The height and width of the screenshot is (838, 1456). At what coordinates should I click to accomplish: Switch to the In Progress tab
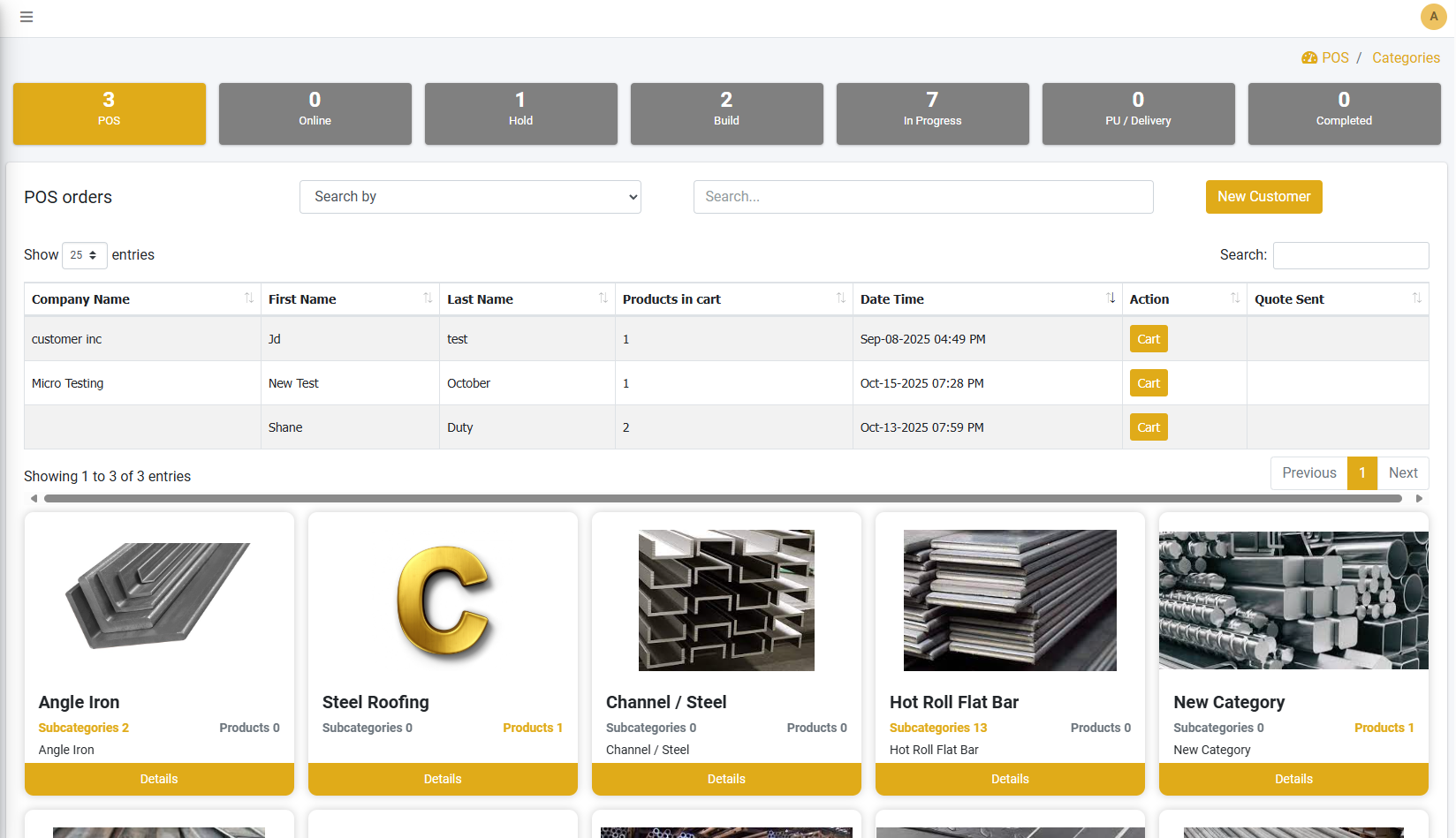(x=932, y=114)
